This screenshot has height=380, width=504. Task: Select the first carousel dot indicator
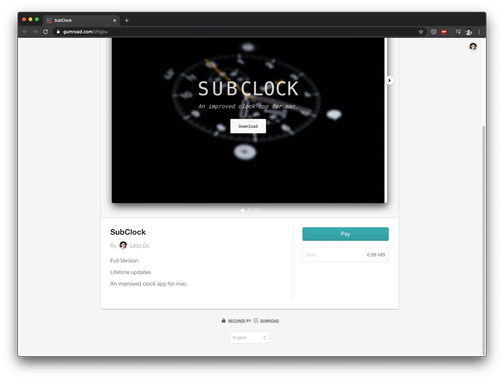click(x=243, y=210)
